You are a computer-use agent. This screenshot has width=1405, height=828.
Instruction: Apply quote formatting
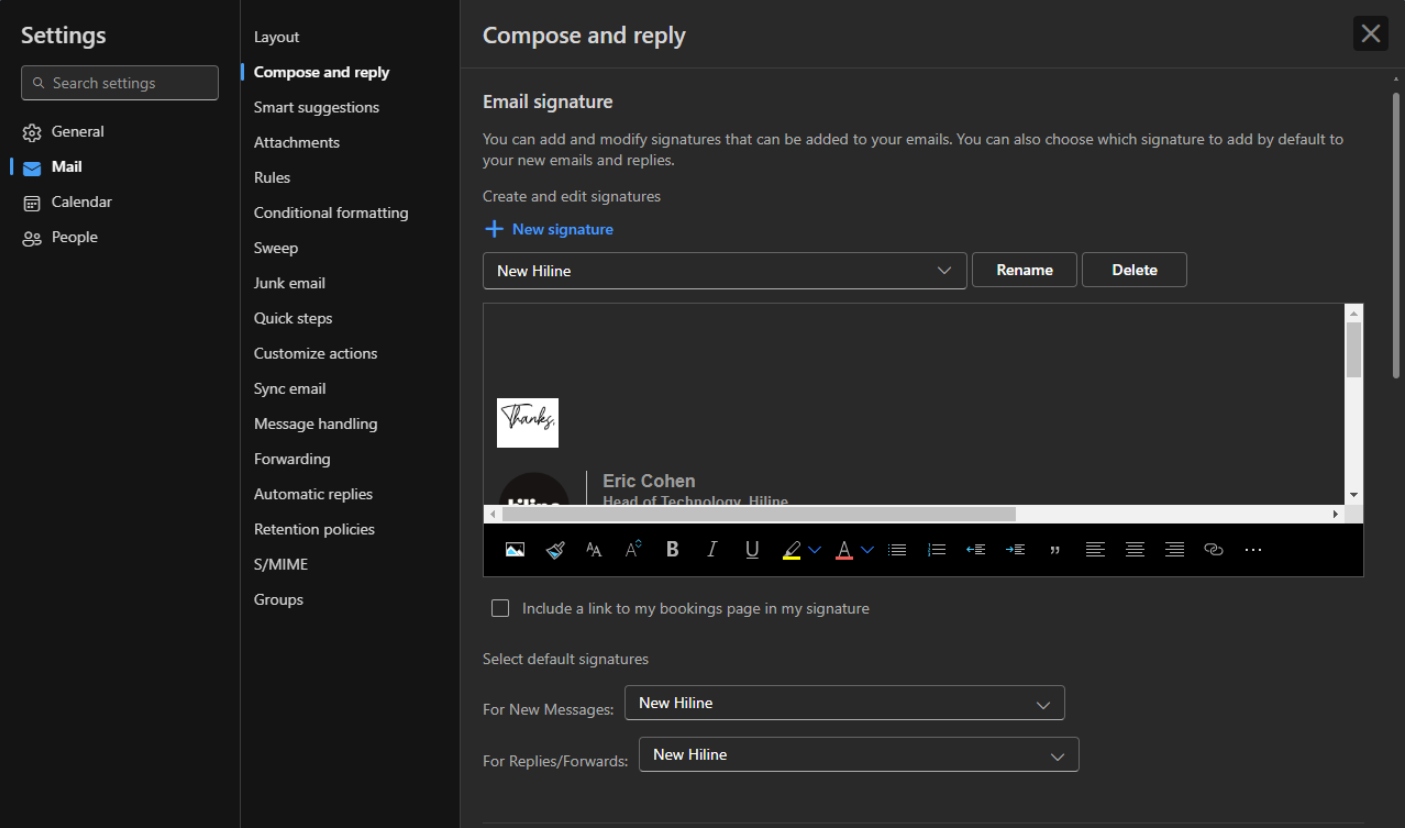(x=1055, y=549)
